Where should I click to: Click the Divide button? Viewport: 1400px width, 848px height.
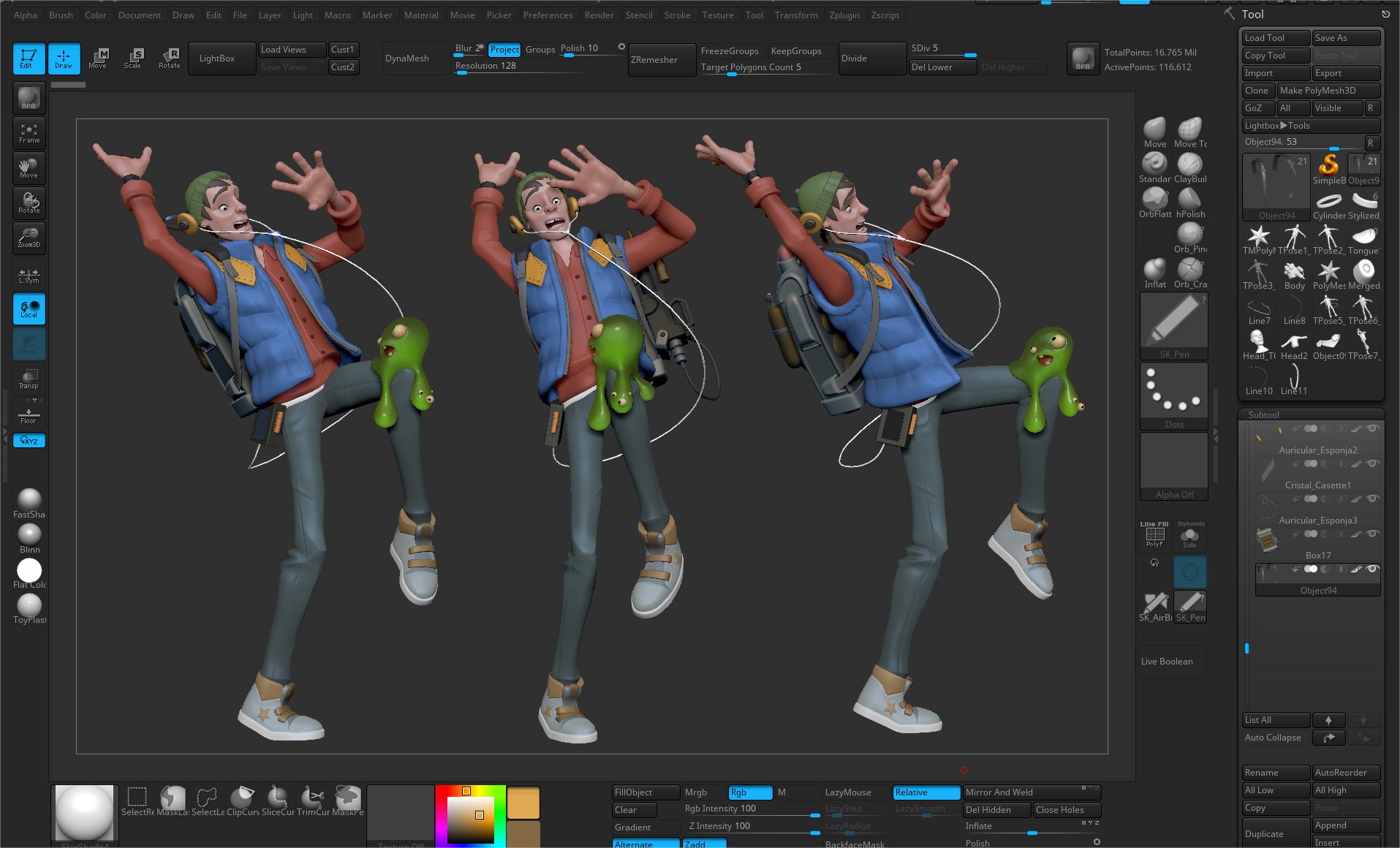coord(872,58)
